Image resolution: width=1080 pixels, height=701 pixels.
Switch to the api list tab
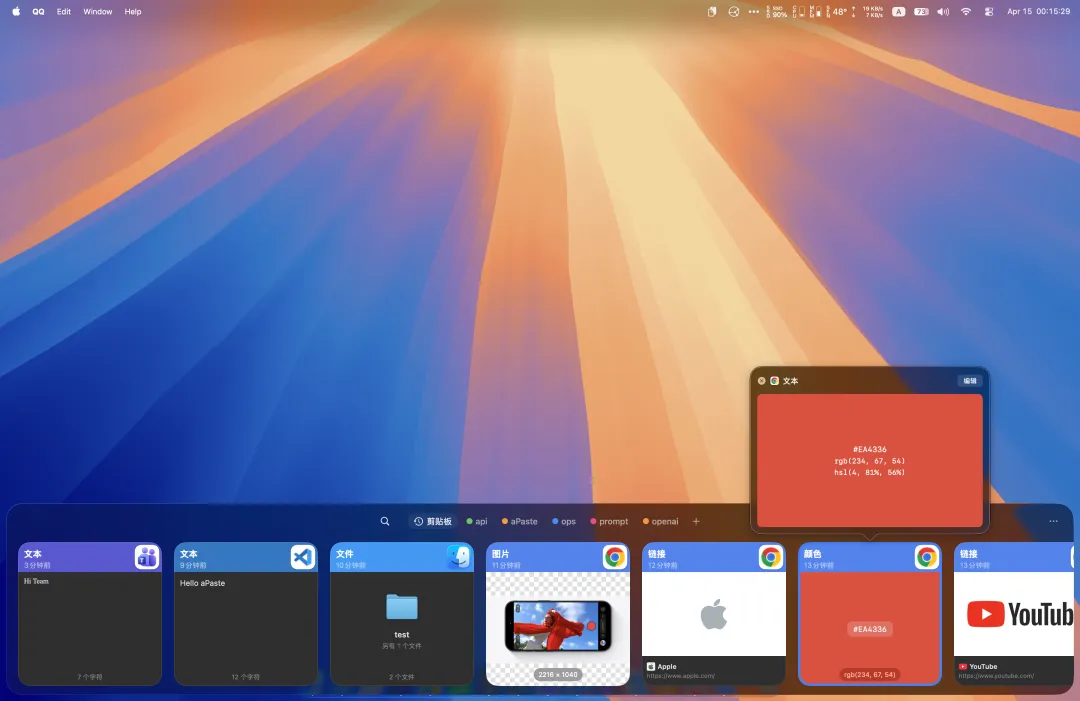click(477, 521)
